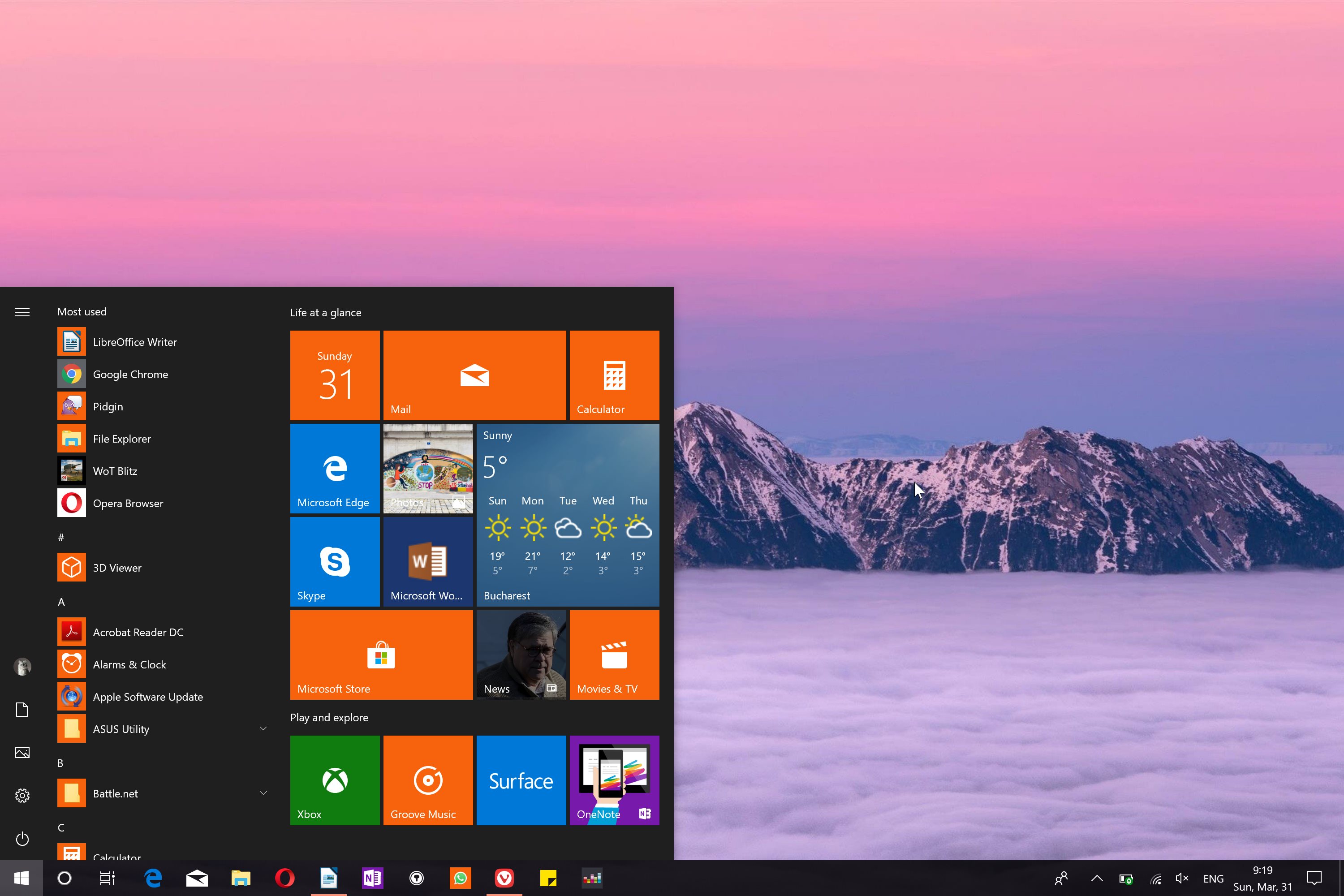Open WhatsApp from the taskbar
This screenshot has height=896, width=1344.
(x=461, y=878)
